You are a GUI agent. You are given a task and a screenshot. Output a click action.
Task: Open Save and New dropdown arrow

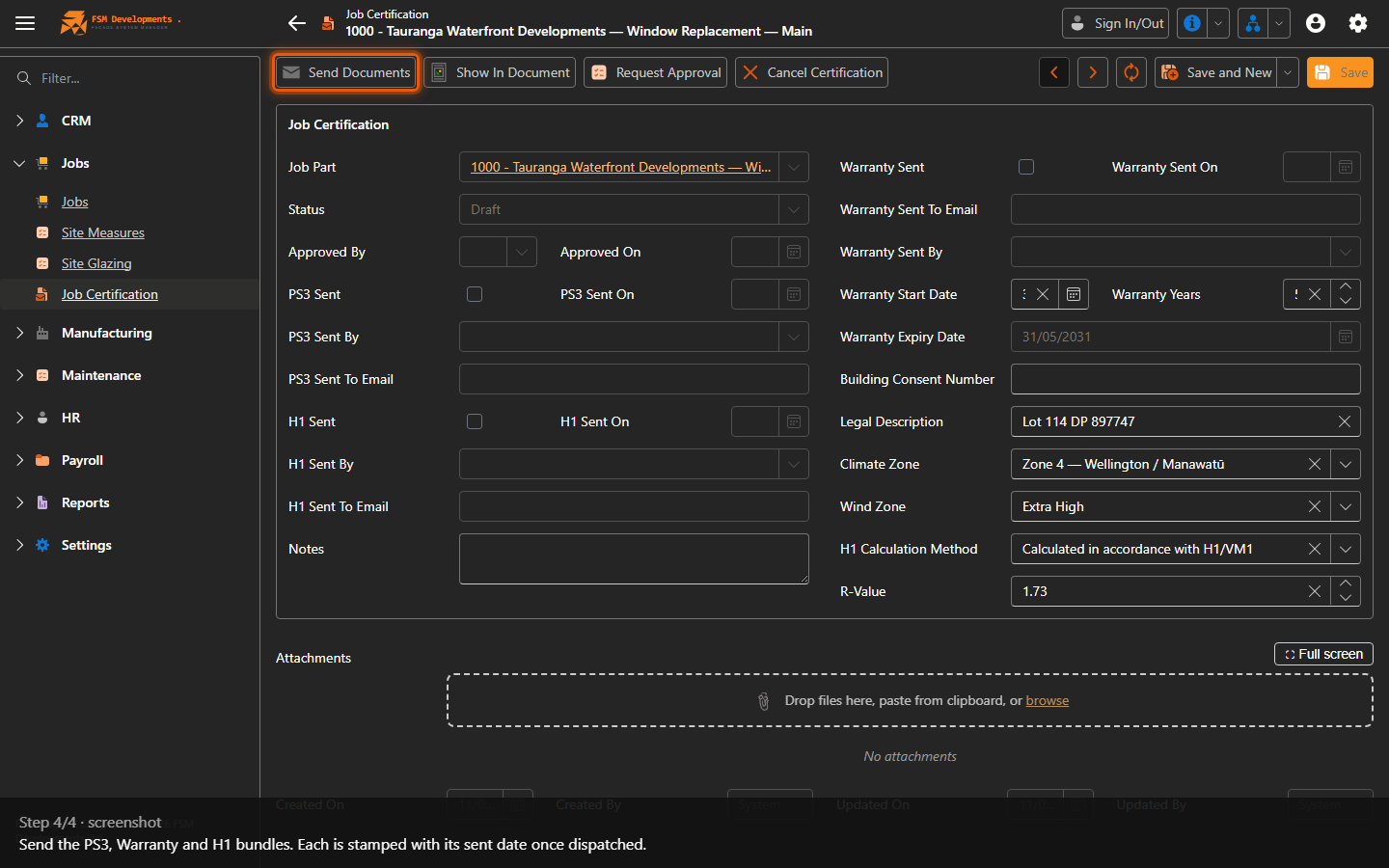coord(1288,72)
